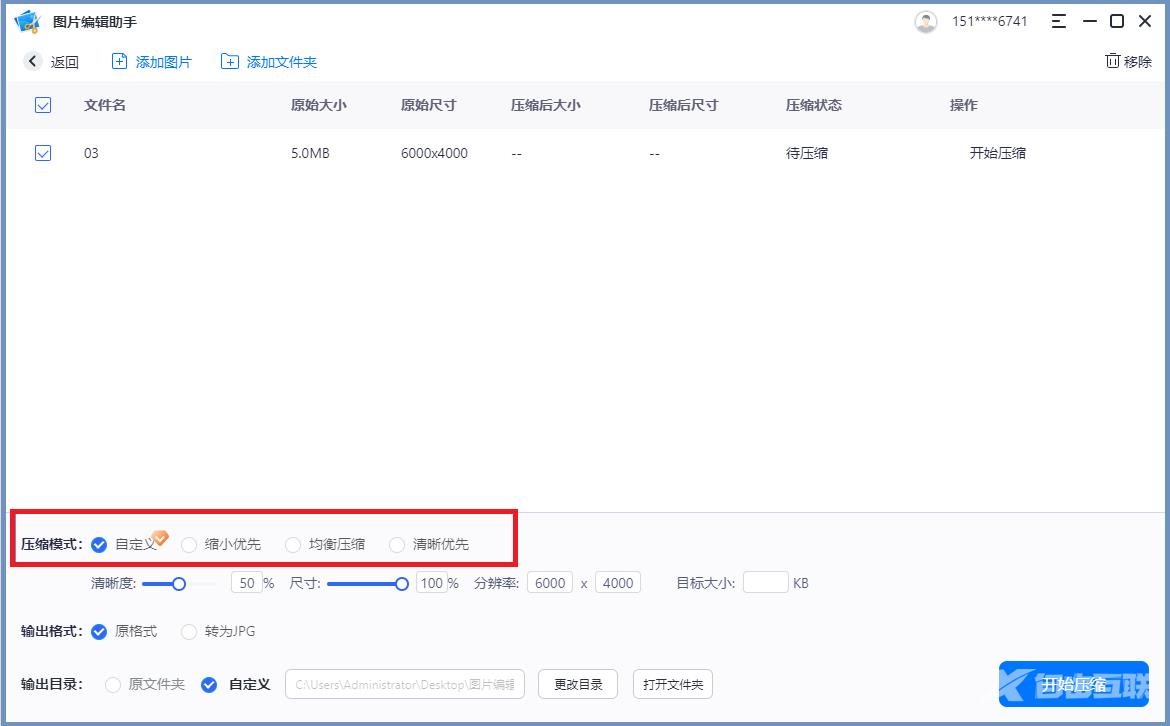Choose 清晰优先 compression mode
Viewport: 1170px width, 726px height.
[397, 545]
